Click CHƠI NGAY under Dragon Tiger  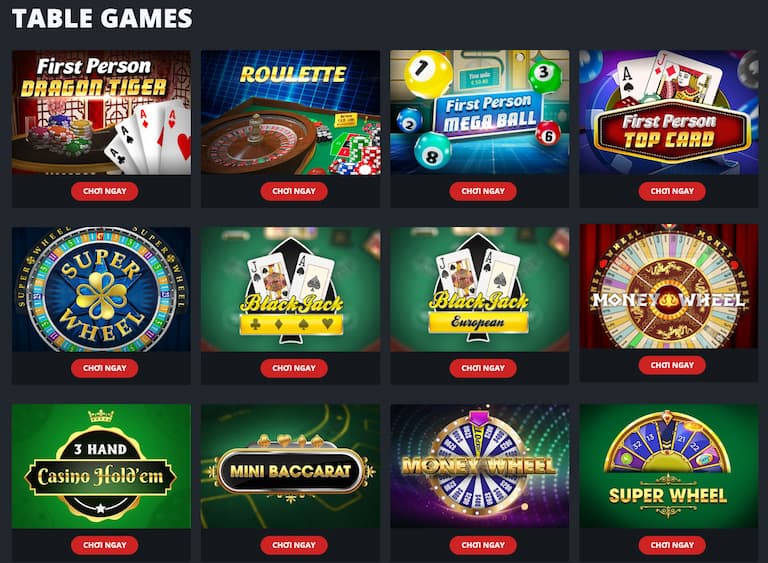pyautogui.click(x=104, y=191)
